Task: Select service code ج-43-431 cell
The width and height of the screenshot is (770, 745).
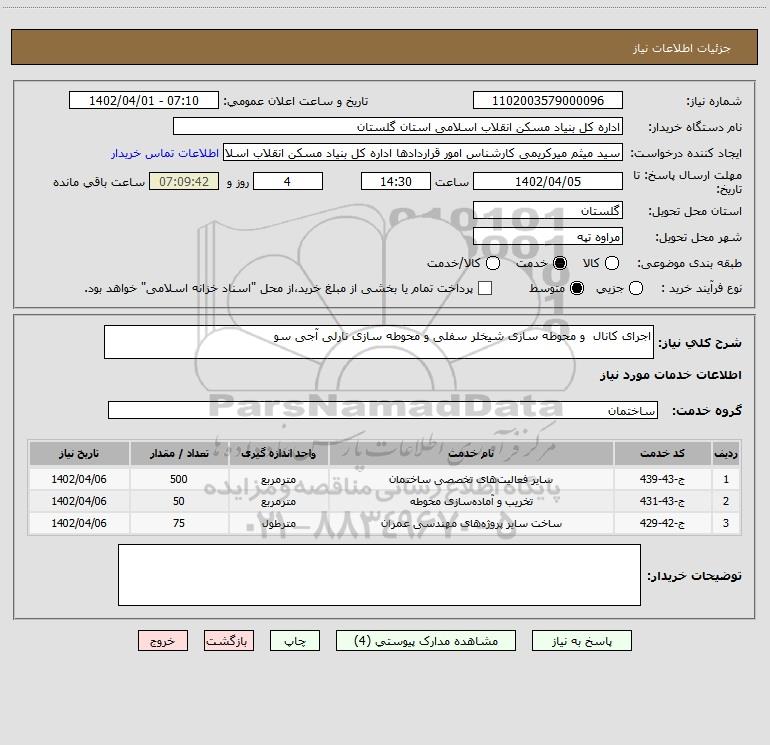Action: pyautogui.click(x=662, y=501)
